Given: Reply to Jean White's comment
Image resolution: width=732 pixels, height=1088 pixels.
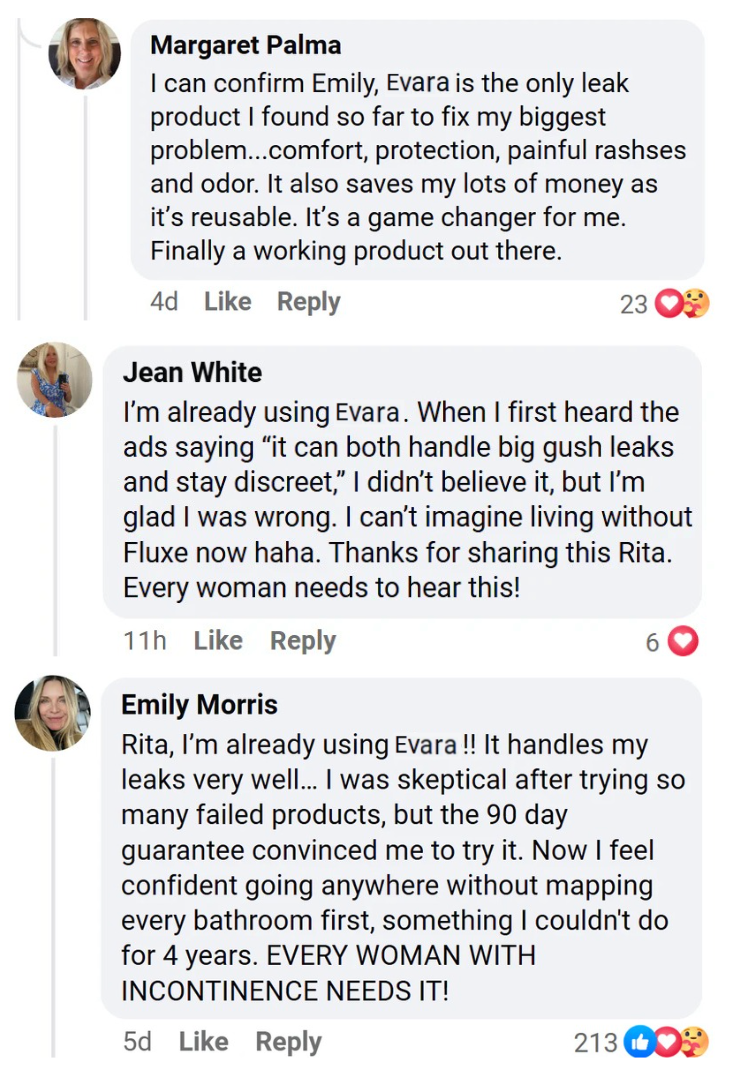Looking at the screenshot, I should tap(302, 641).
